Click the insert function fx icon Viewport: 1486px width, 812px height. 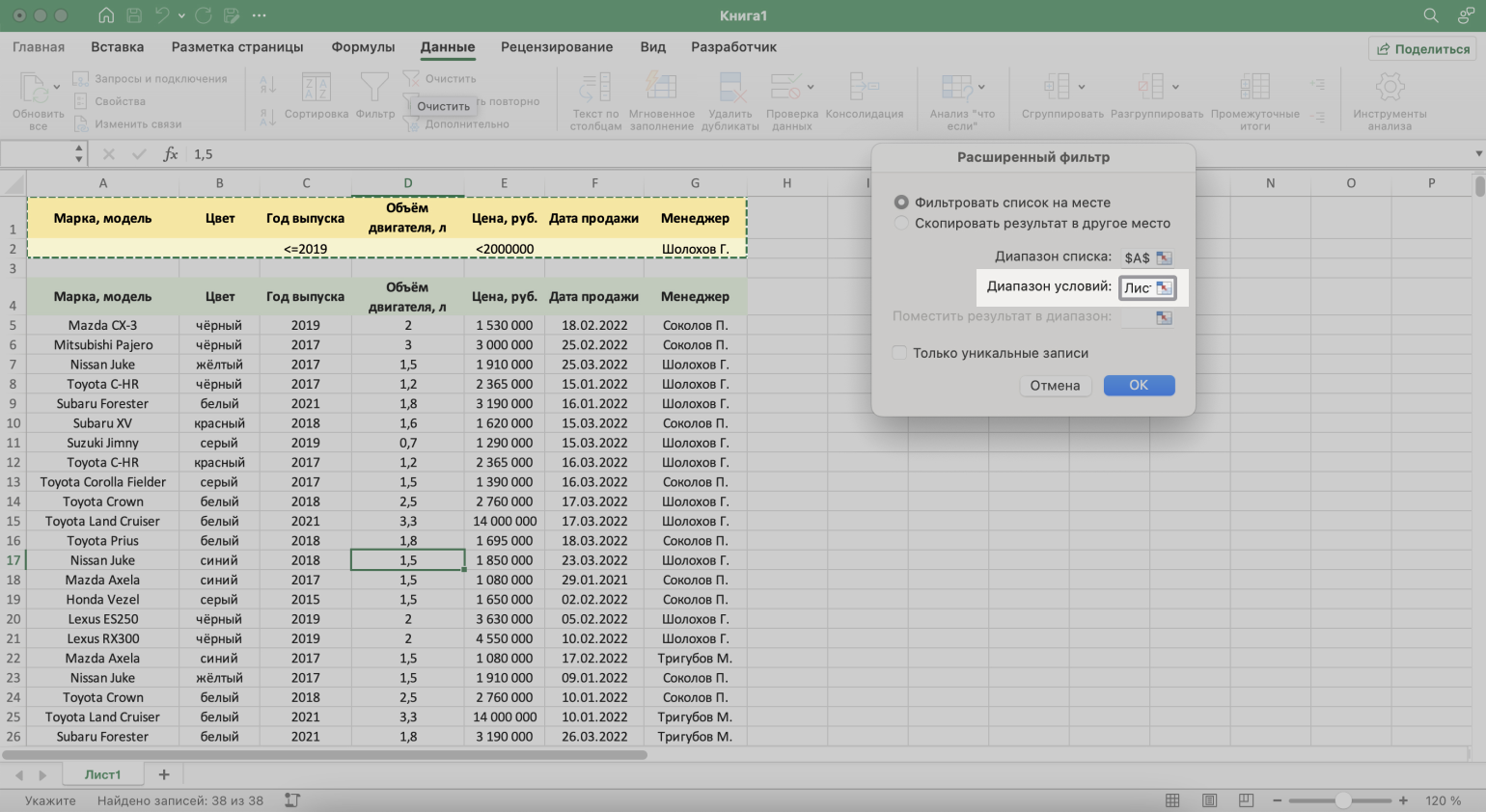click(x=170, y=154)
